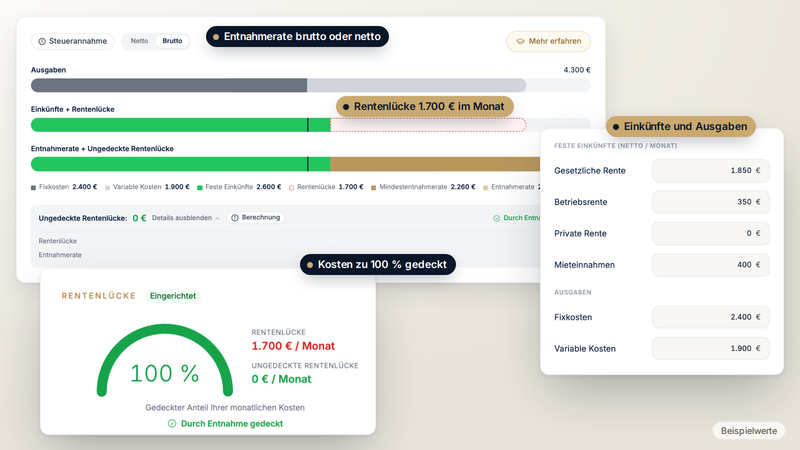Viewport: 800px width, 450px height.
Task: Open the Steuerannahme info button
Action: [x=72, y=41]
